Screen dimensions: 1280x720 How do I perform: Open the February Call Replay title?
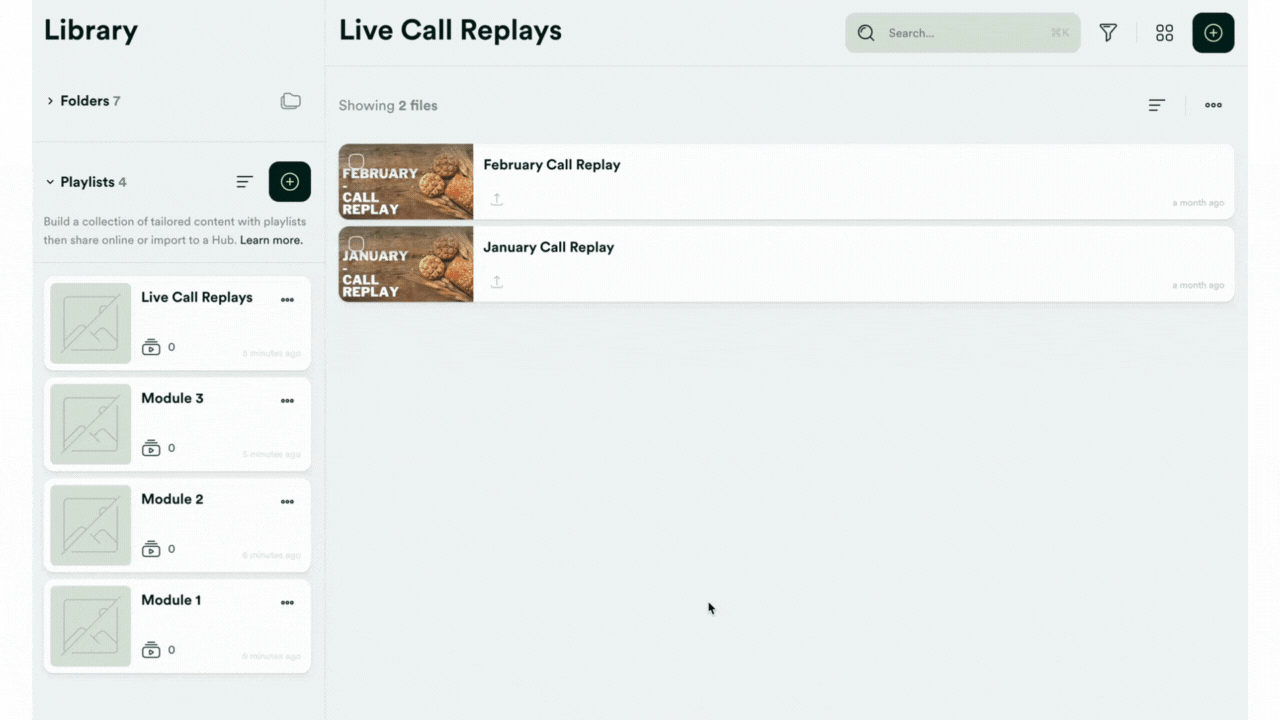tap(552, 165)
